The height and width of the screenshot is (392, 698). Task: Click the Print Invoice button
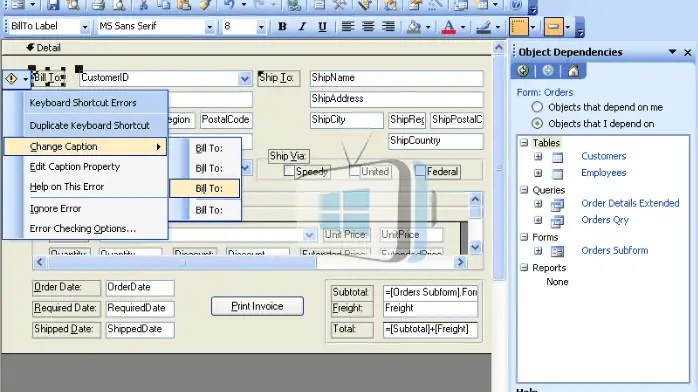(257, 306)
